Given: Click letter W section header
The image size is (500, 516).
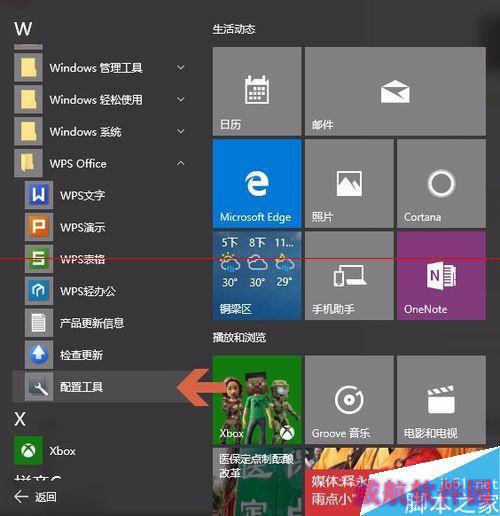Looking at the screenshot, I should pos(23,29).
